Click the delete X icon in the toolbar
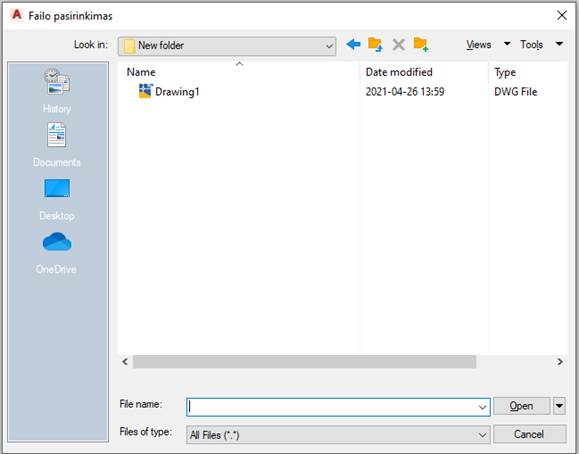Screen dimensions: 579x454 coord(398,45)
